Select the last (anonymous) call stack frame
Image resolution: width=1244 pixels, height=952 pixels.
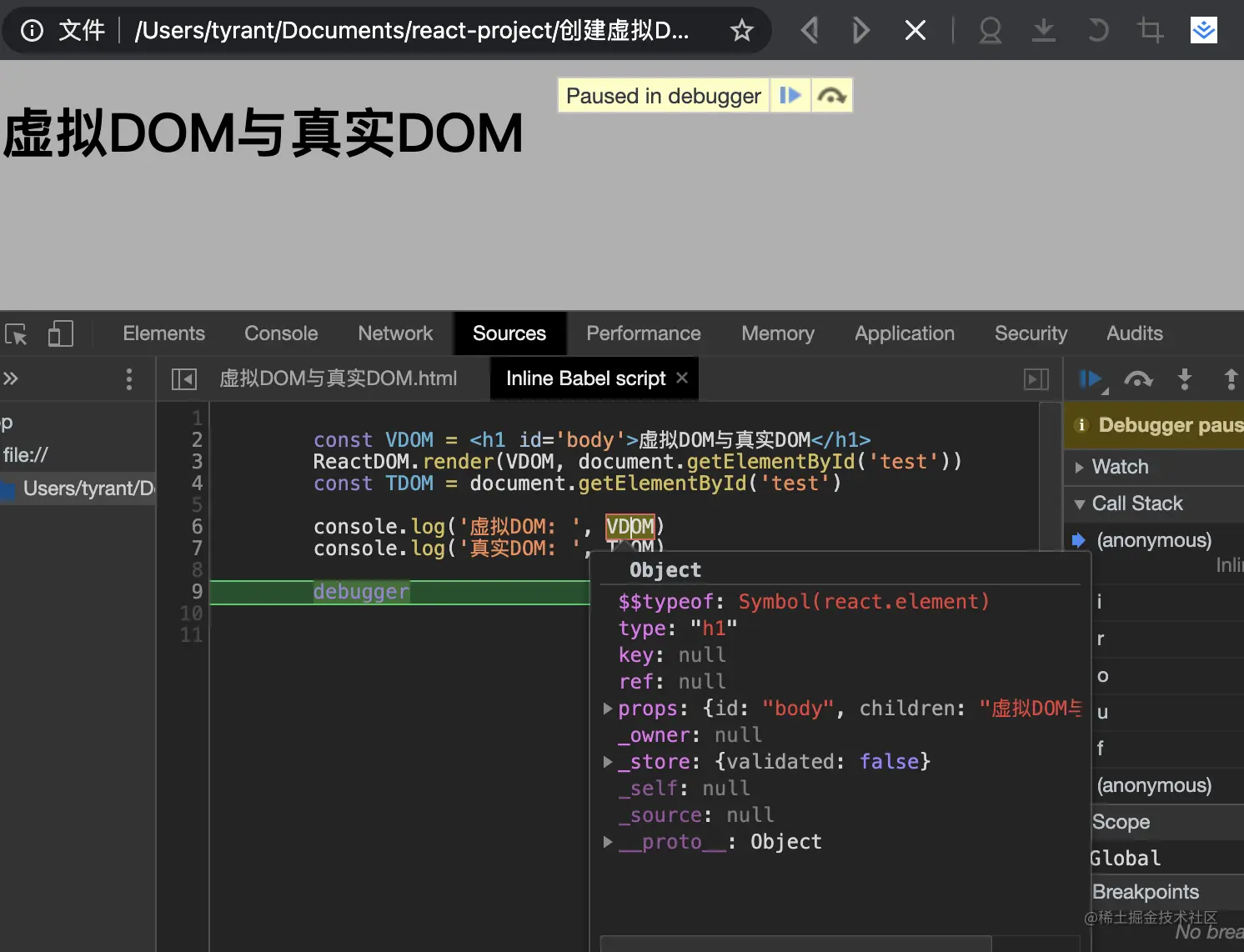click(x=1154, y=785)
